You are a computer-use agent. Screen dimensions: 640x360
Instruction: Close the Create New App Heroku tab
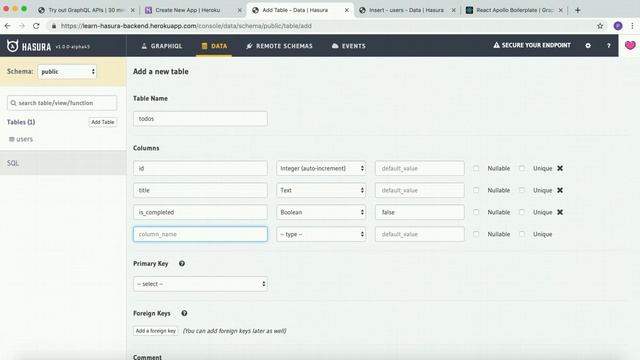pyautogui.click(x=240, y=10)
